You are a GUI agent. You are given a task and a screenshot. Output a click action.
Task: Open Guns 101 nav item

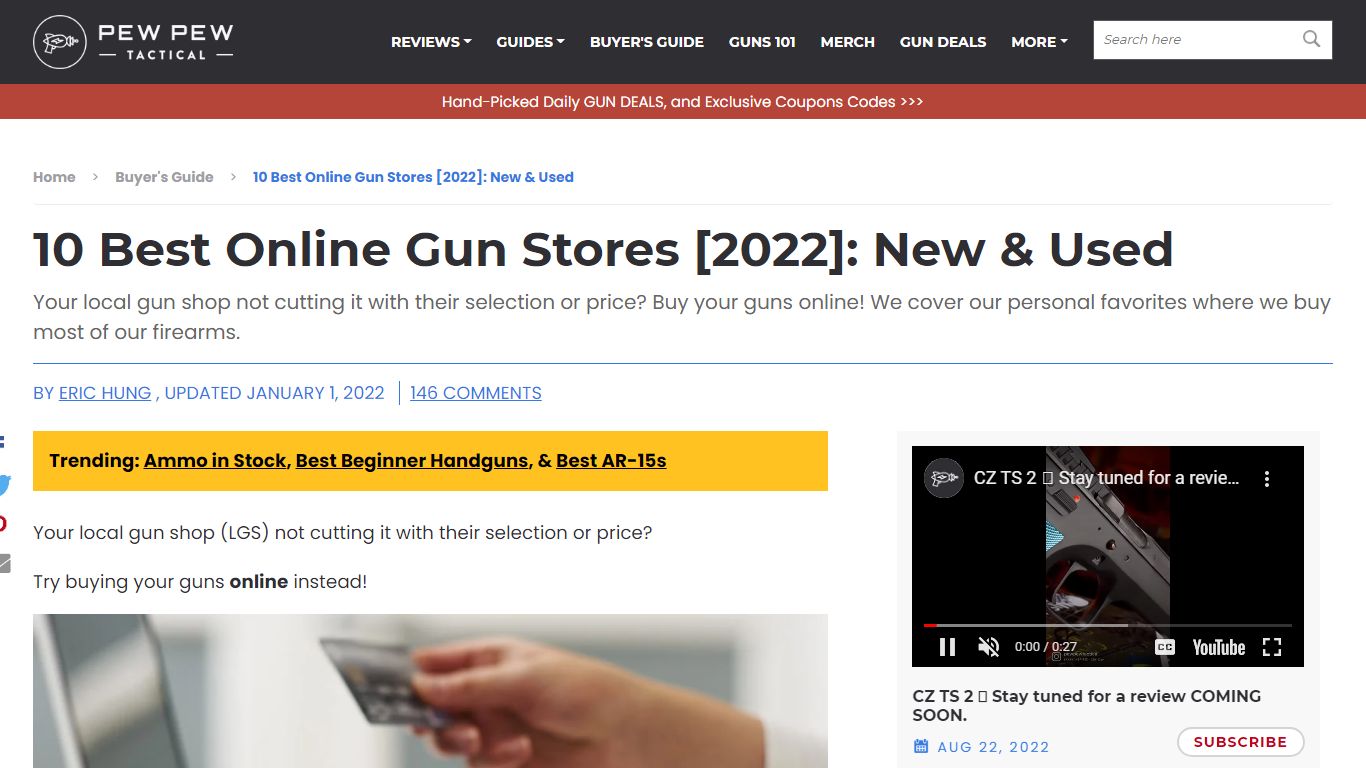tap(762, 42)
